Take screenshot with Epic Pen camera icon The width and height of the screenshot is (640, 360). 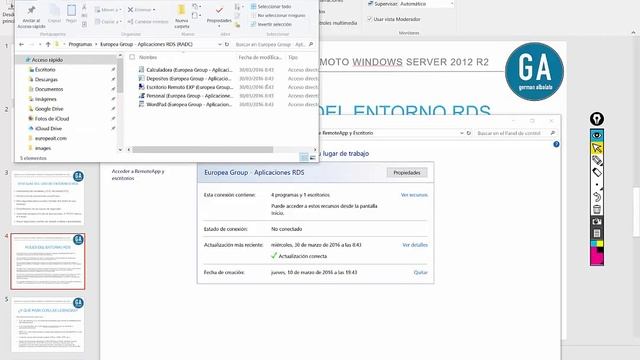[x=597, y=221]
